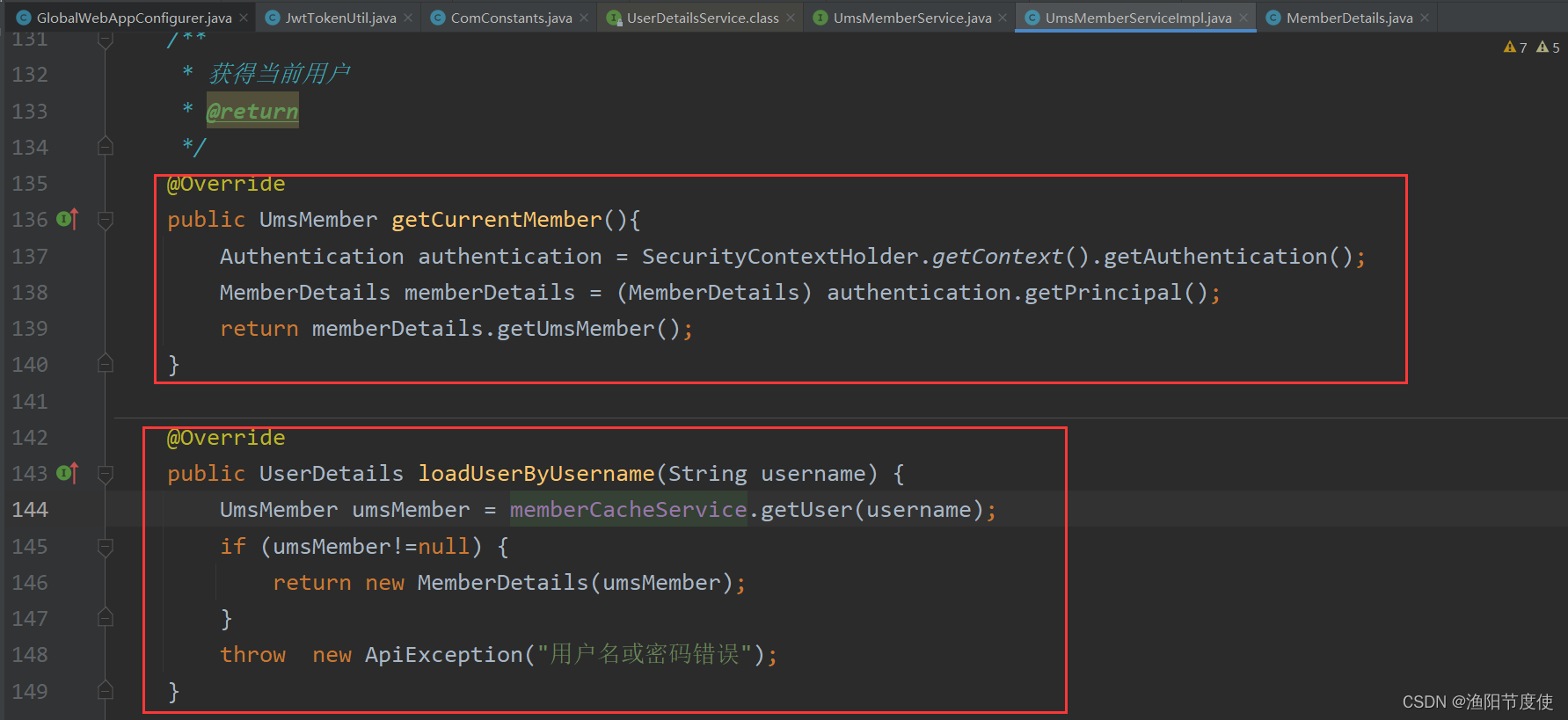Click interface icon on UmsMemberService.java tab

(820, 18)
